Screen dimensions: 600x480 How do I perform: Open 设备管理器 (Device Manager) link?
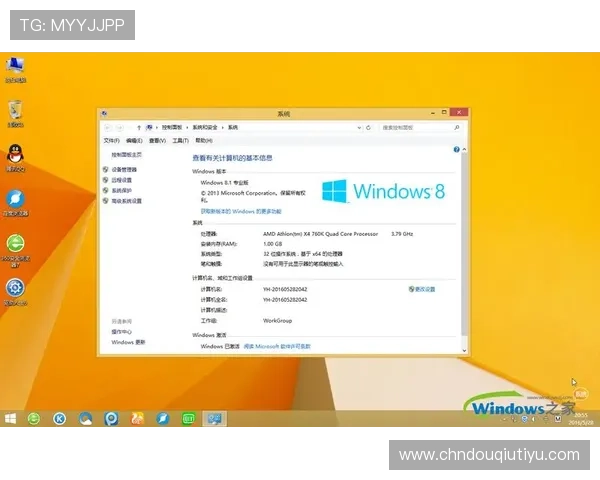click(125, 170)
